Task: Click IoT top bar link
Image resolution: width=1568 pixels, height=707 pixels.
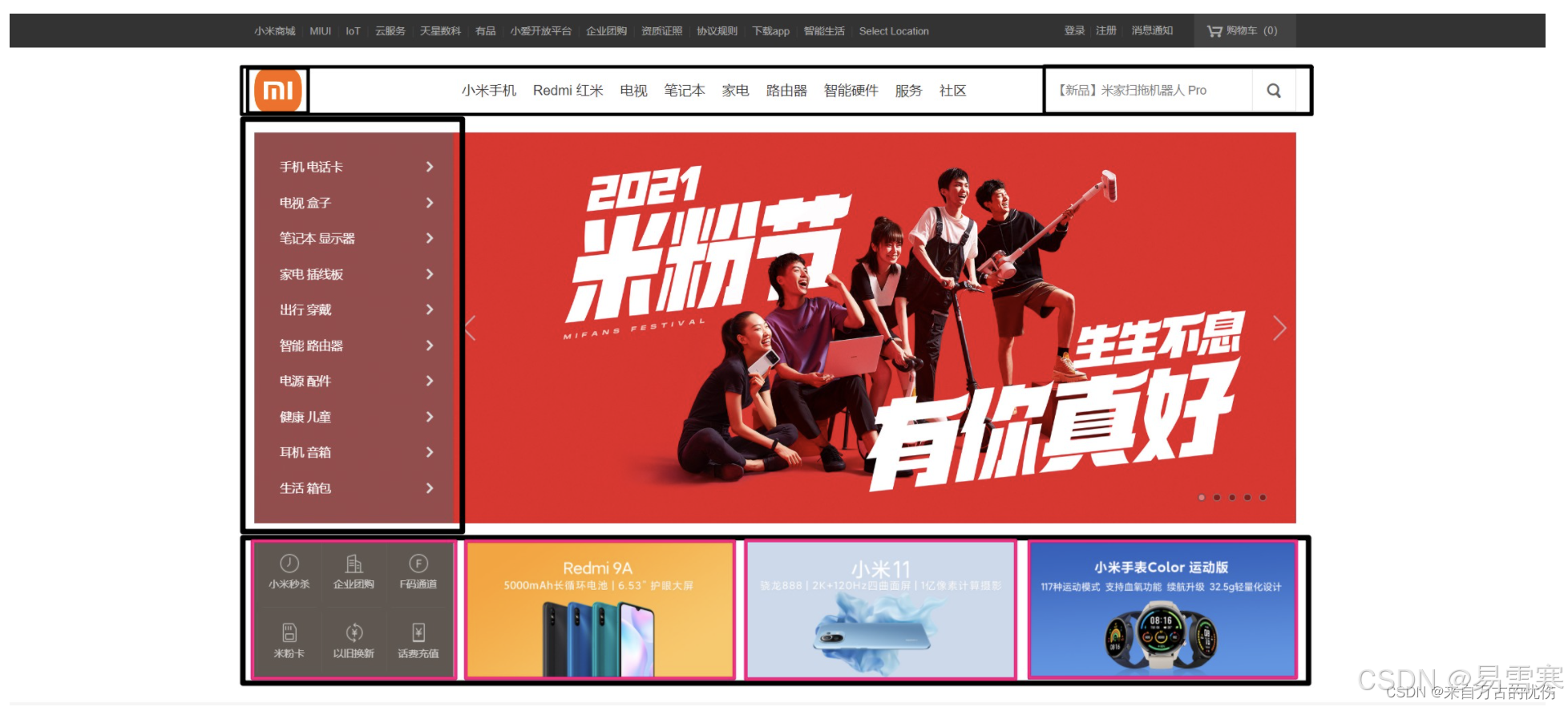Action: pyautogui.click(x=353, y=31)
